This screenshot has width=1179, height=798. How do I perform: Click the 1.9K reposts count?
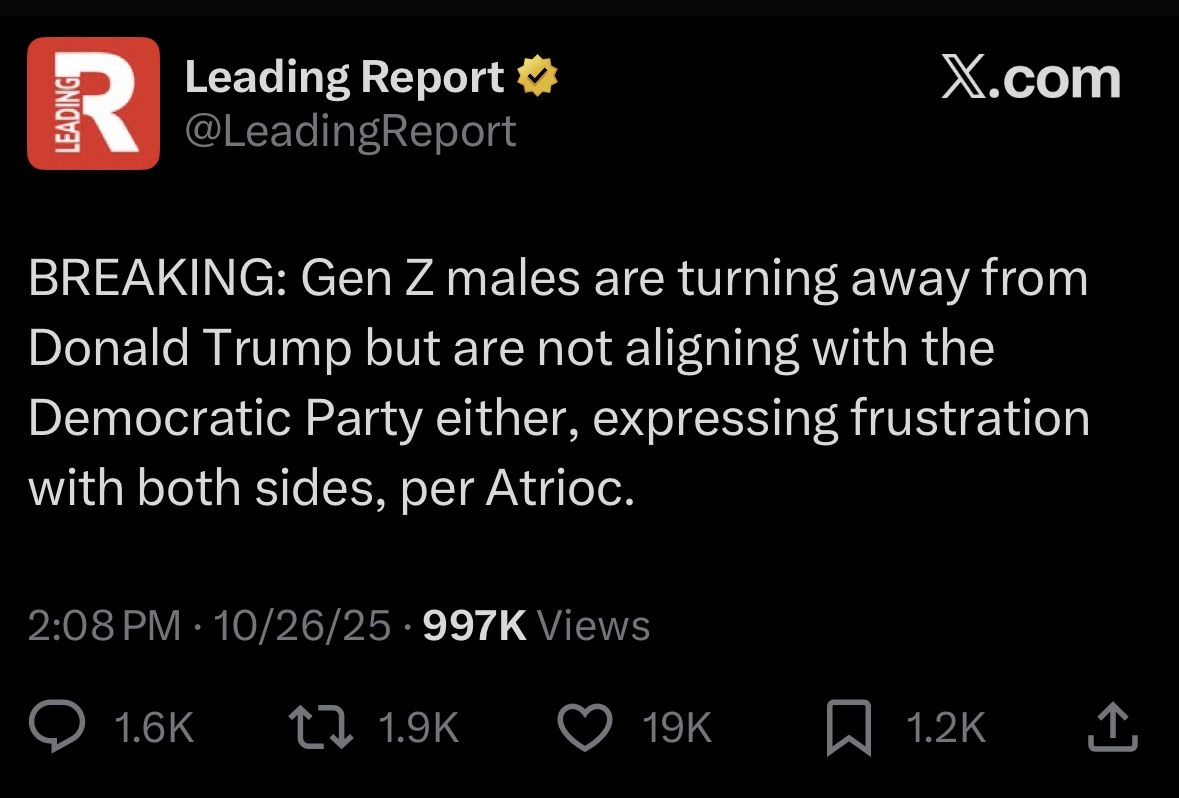pyautogui.click(x=419, y=729)
